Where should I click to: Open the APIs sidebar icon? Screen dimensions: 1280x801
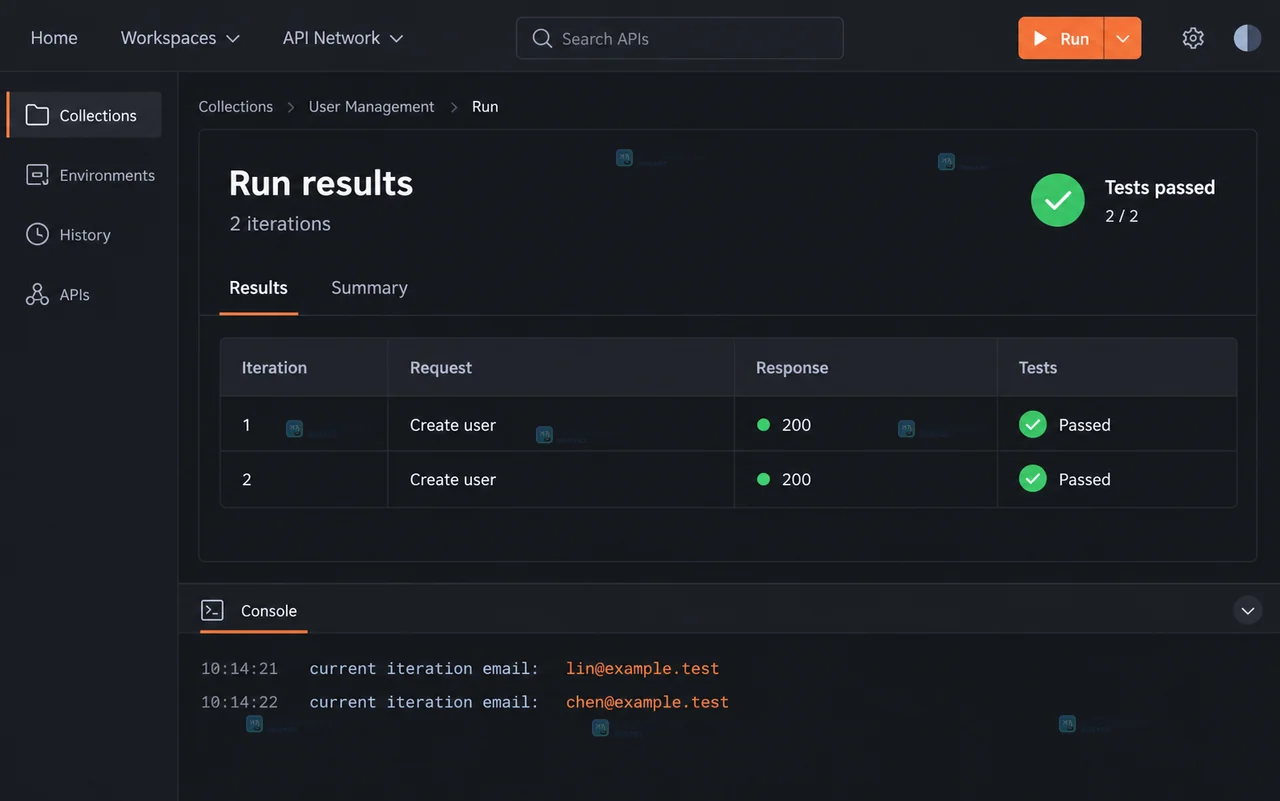coord(37,294)
